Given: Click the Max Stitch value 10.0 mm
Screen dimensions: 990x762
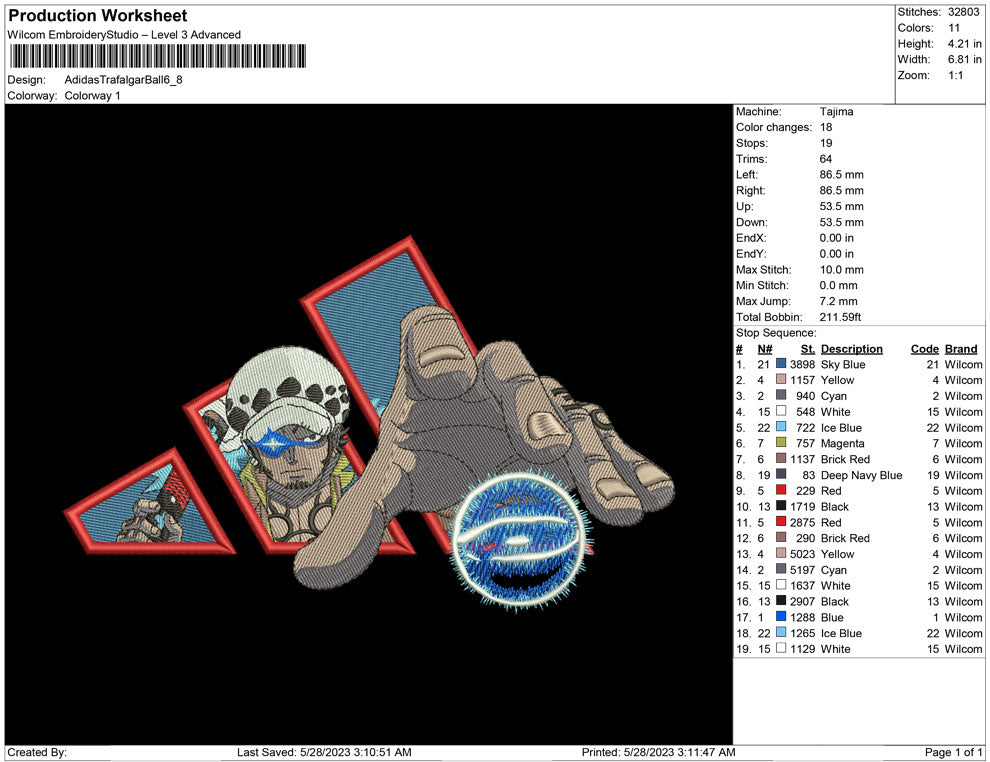Looking at the screenshot, I should (842, 270).
